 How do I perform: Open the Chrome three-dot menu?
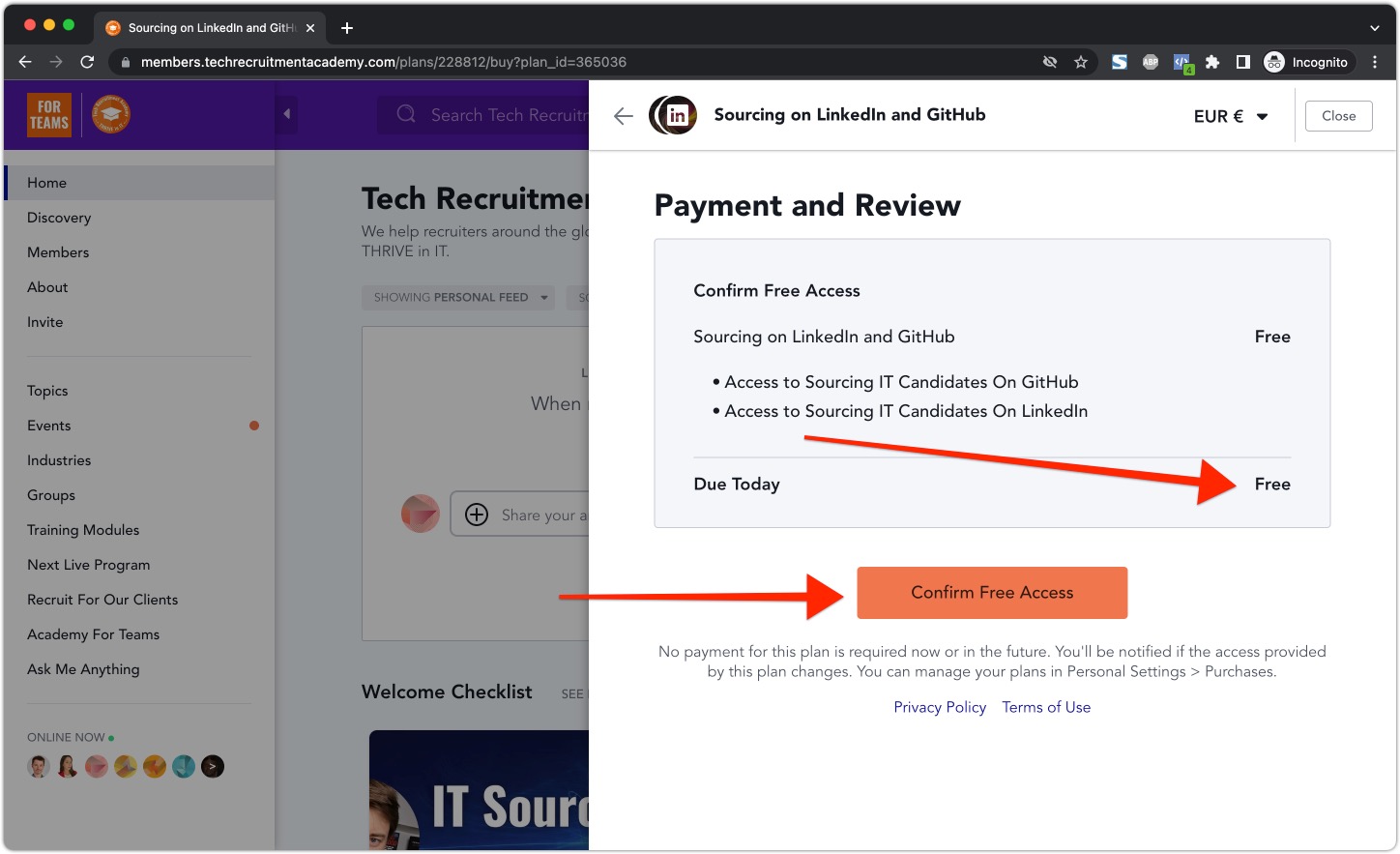coord(1375,62)
